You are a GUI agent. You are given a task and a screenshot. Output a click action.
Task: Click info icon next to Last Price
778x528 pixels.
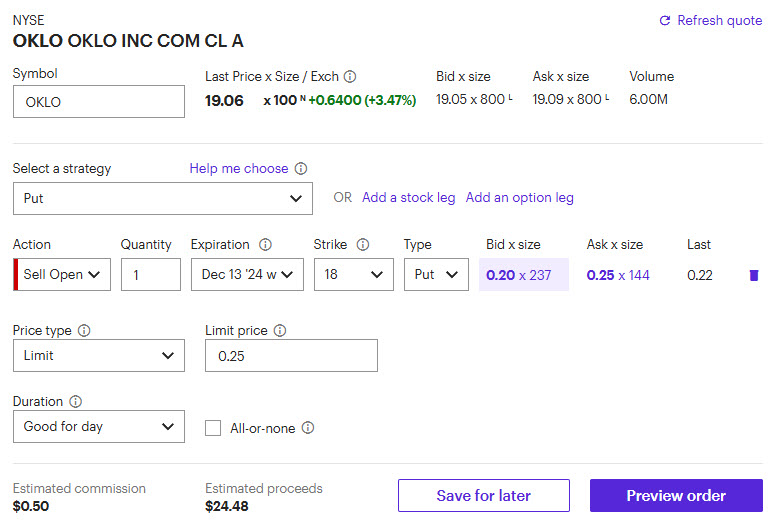tap(350, 77)
